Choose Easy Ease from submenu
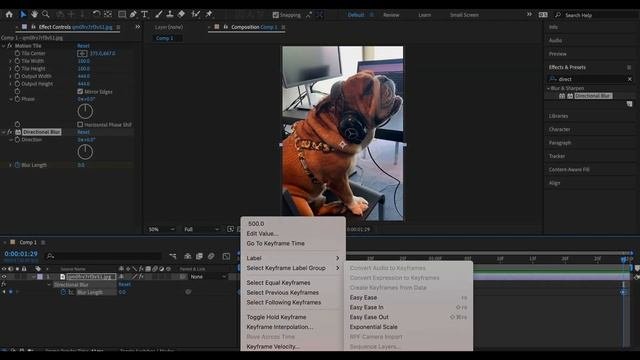The height and width of the screenshot is (360, 640). (x=363, y=298)
